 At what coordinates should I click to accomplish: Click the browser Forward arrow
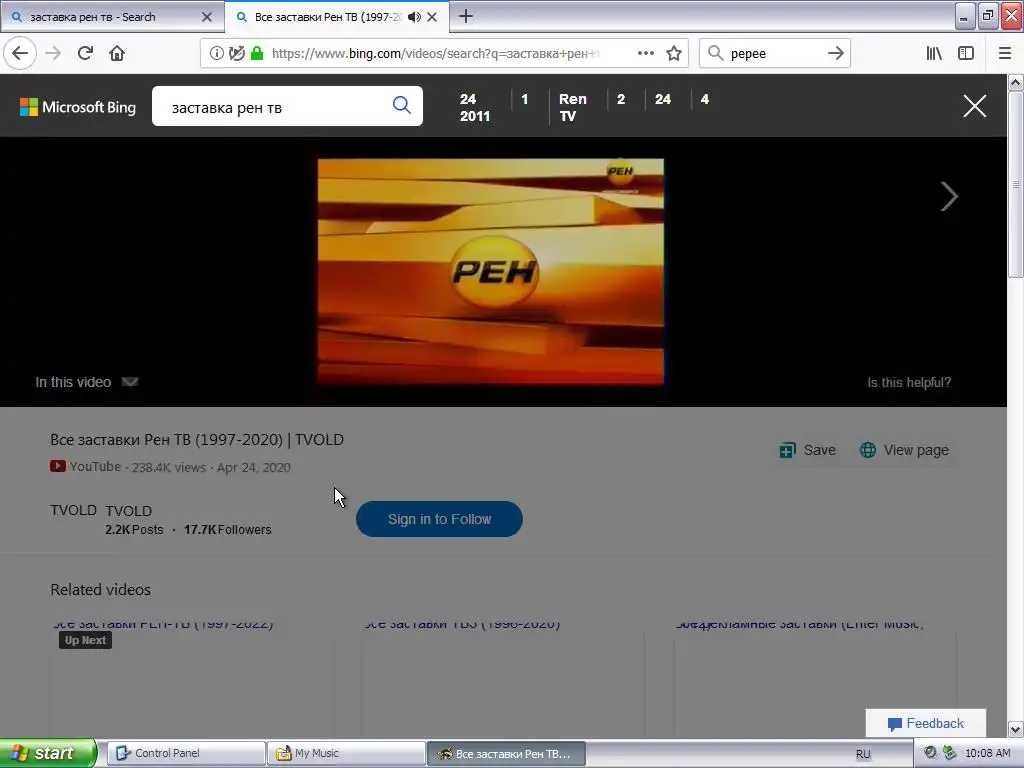pos(54,54)
